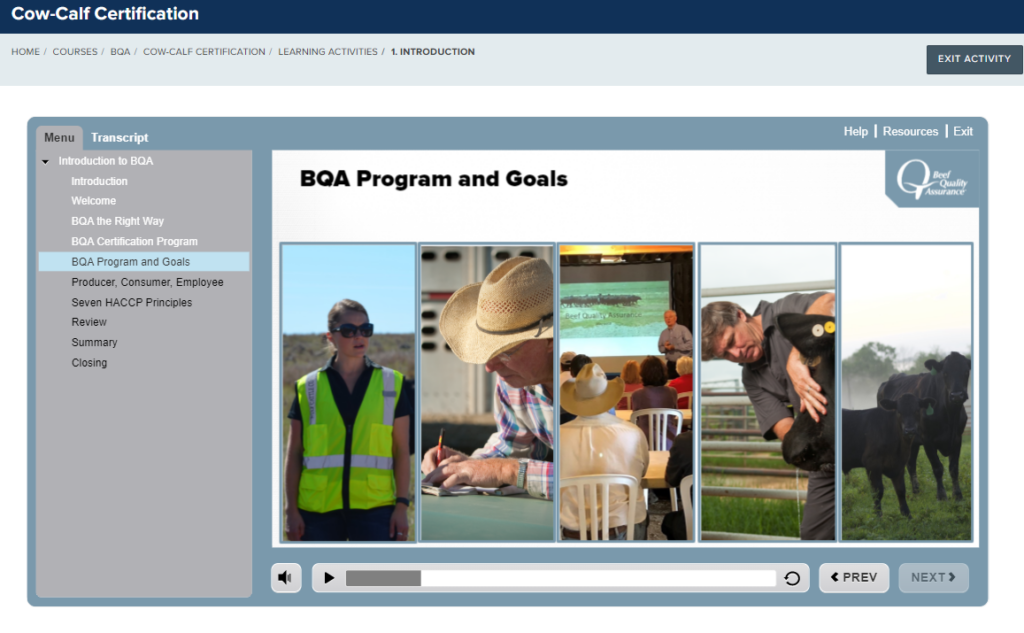Select the Menu tab
1024x633 pixels.
[x=59, y=138]
